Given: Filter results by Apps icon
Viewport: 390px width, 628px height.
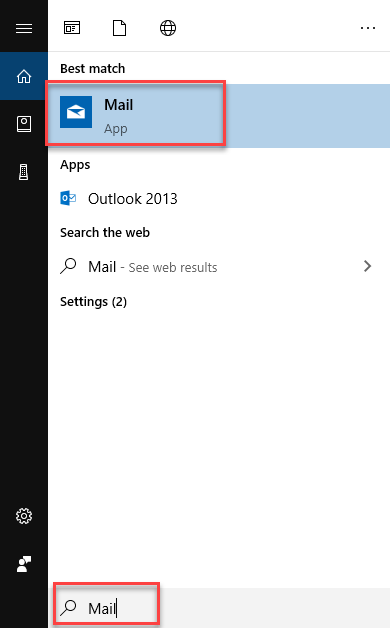Looking at the screenshot, I should 72,28.
